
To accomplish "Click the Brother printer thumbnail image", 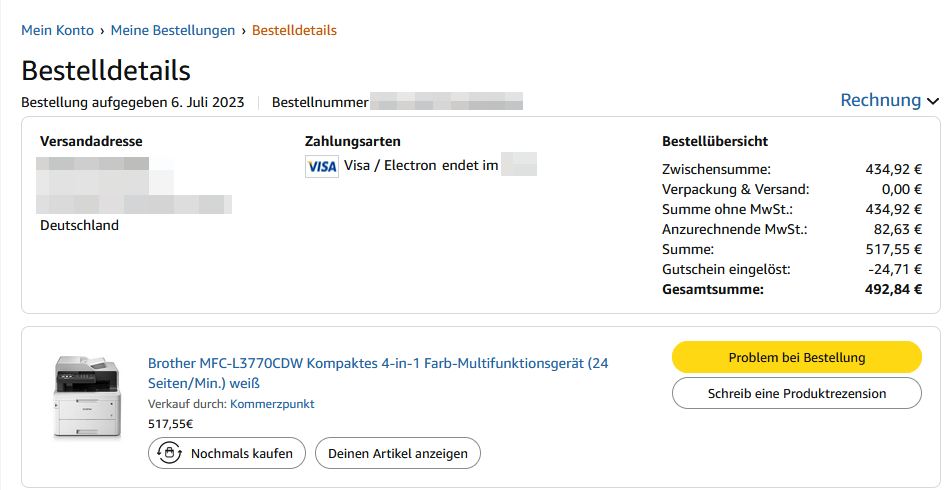I will click(x=86, y=396).
